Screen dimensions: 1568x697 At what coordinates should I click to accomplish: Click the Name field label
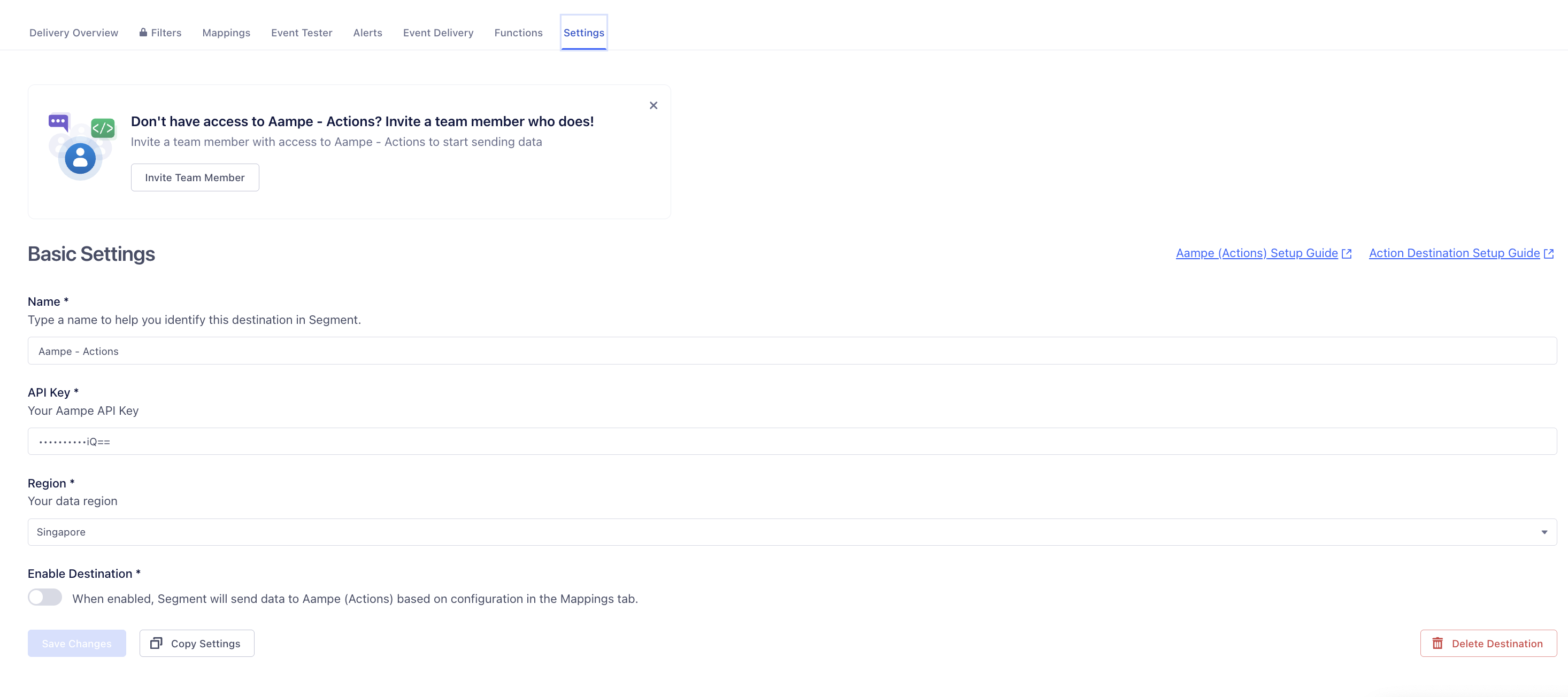[48, 301]
